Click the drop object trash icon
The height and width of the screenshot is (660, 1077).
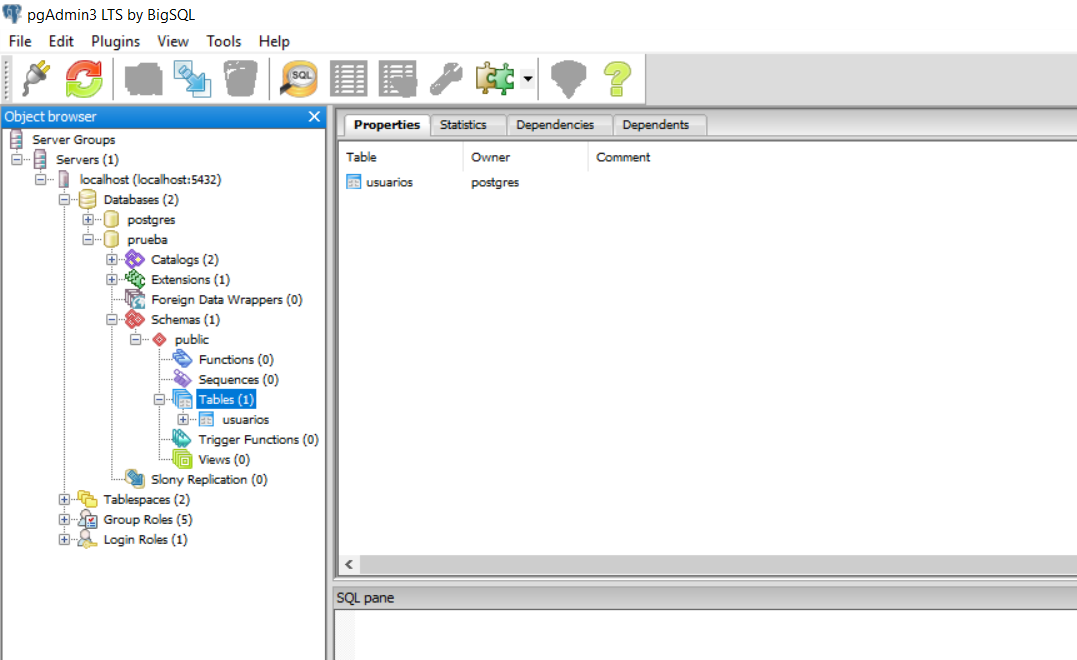tap(241, 78)
